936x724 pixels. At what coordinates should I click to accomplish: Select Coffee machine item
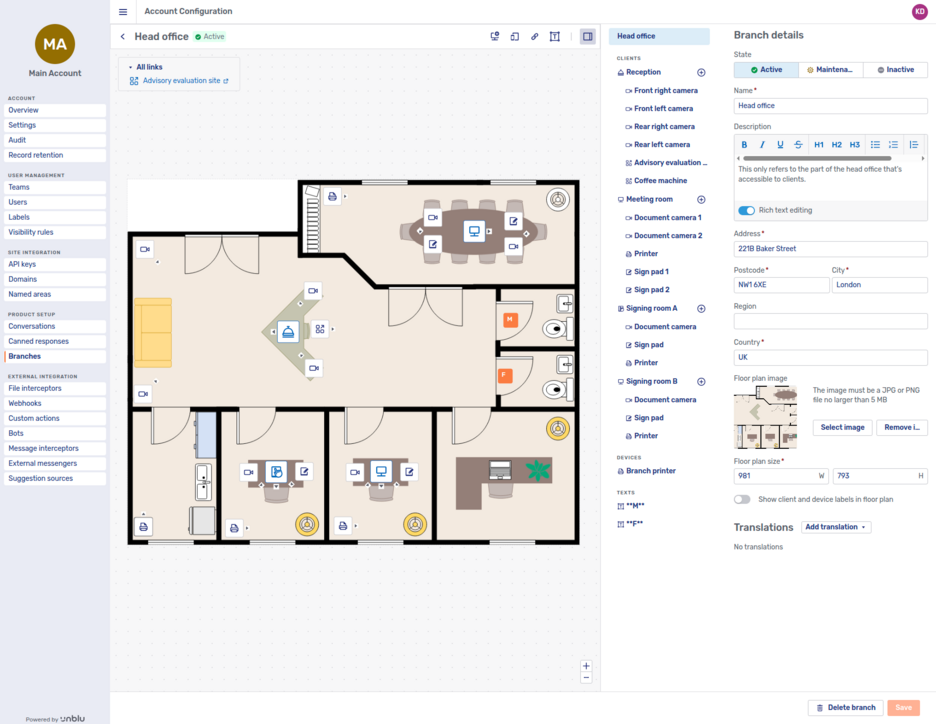click(660, 181)
